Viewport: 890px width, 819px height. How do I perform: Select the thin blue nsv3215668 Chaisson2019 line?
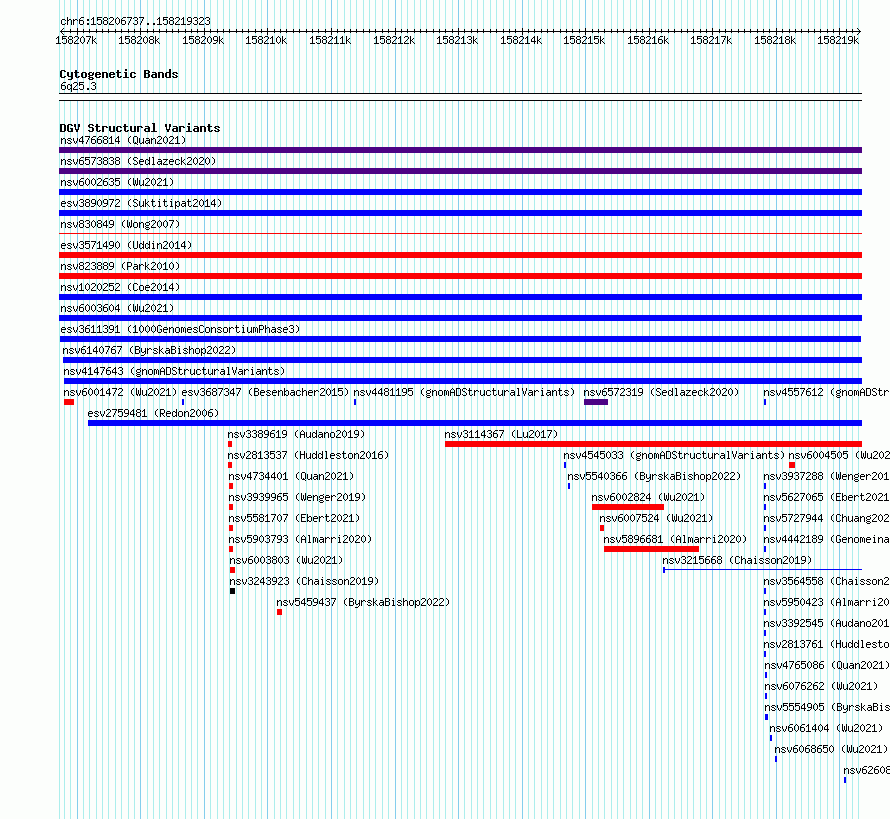762,569
